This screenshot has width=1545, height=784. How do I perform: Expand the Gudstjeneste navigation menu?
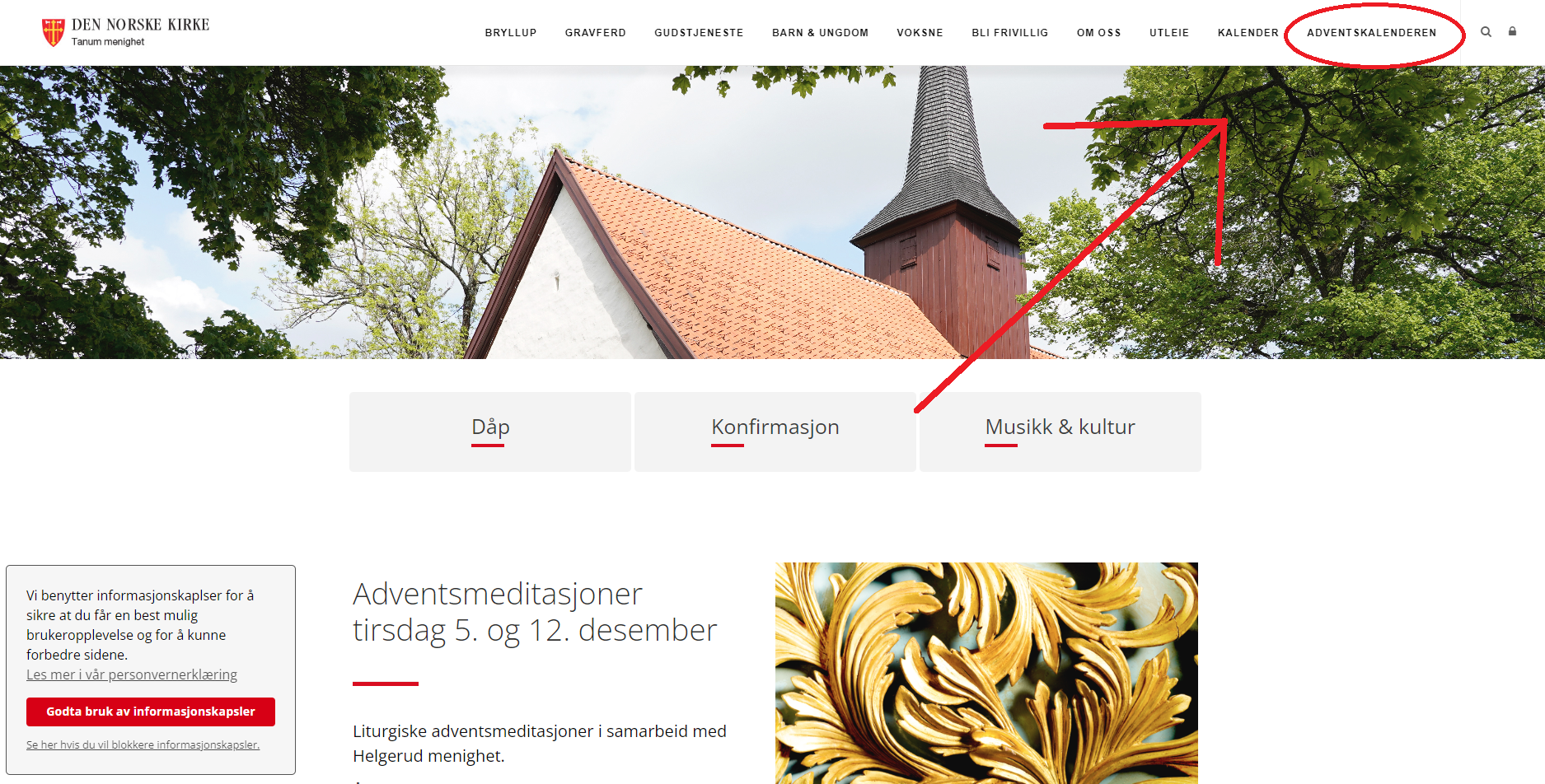coord(699,33)
